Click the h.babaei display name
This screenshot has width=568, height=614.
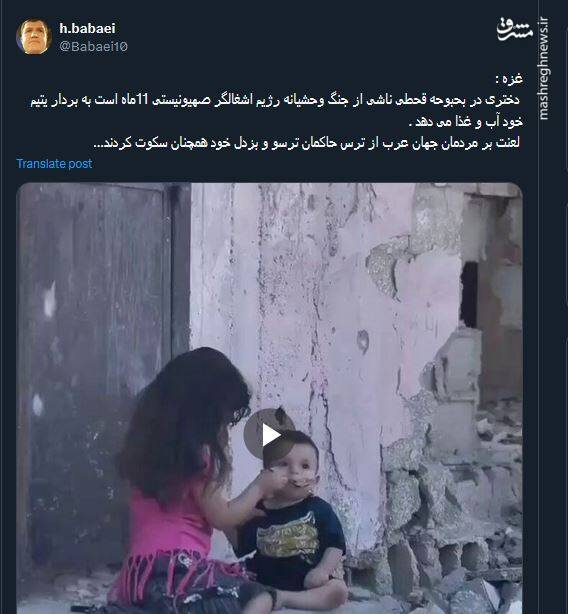coord(87,28)
